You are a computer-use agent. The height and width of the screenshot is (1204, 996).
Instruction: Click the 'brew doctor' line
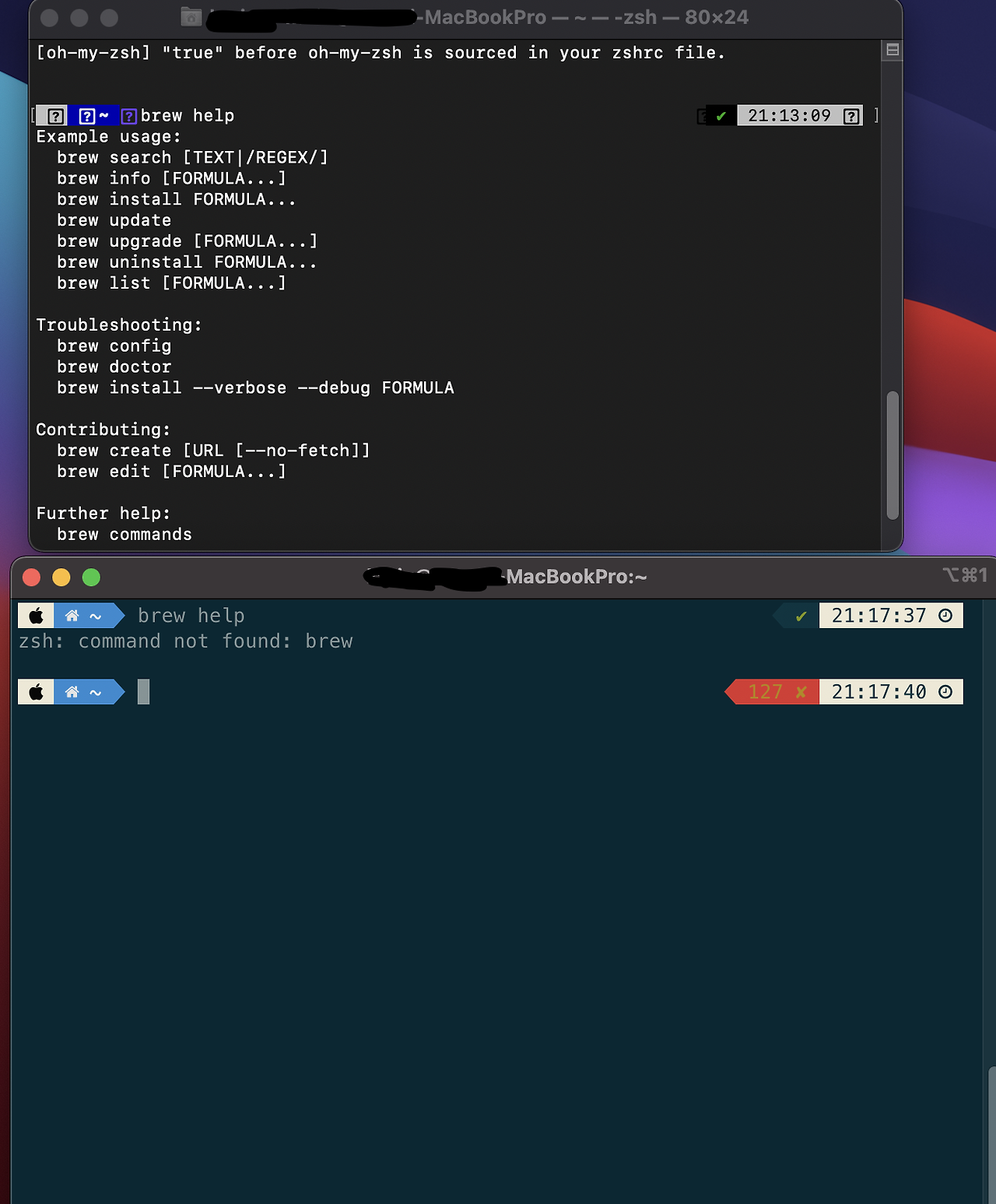(x=114, y=367)
